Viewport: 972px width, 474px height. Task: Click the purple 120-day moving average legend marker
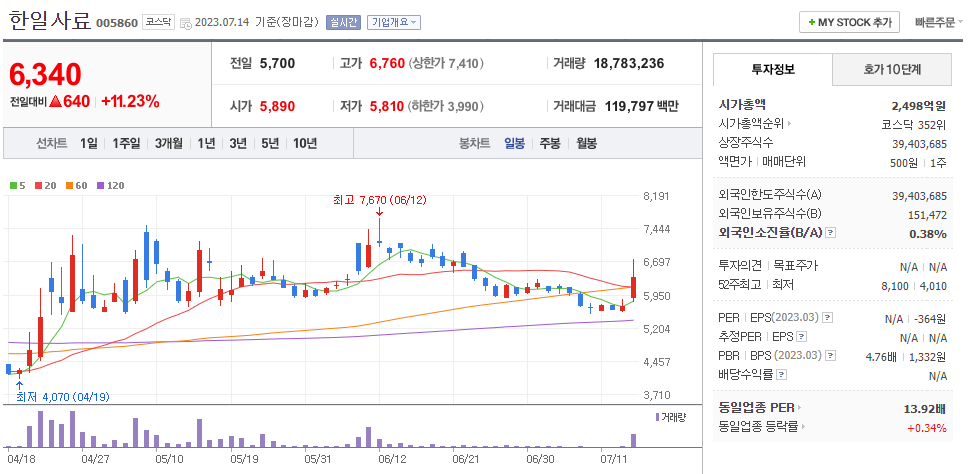pyautogui.click(x=100, y=185)
